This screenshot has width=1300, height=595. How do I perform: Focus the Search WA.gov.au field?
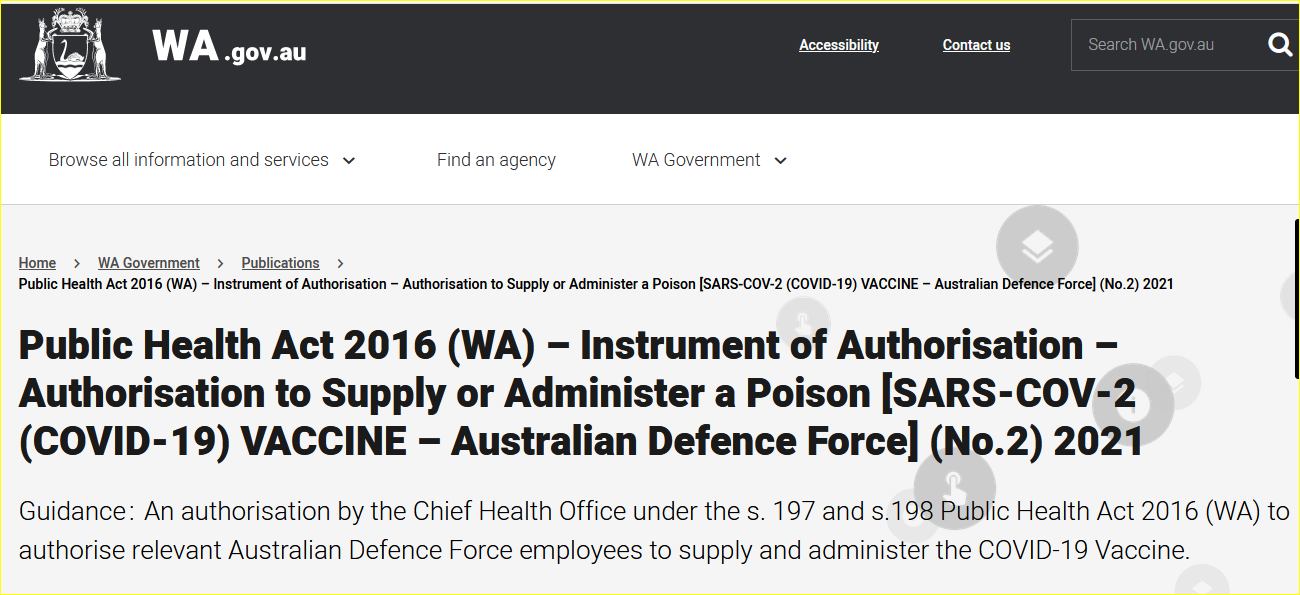[x=1185, y=45]
